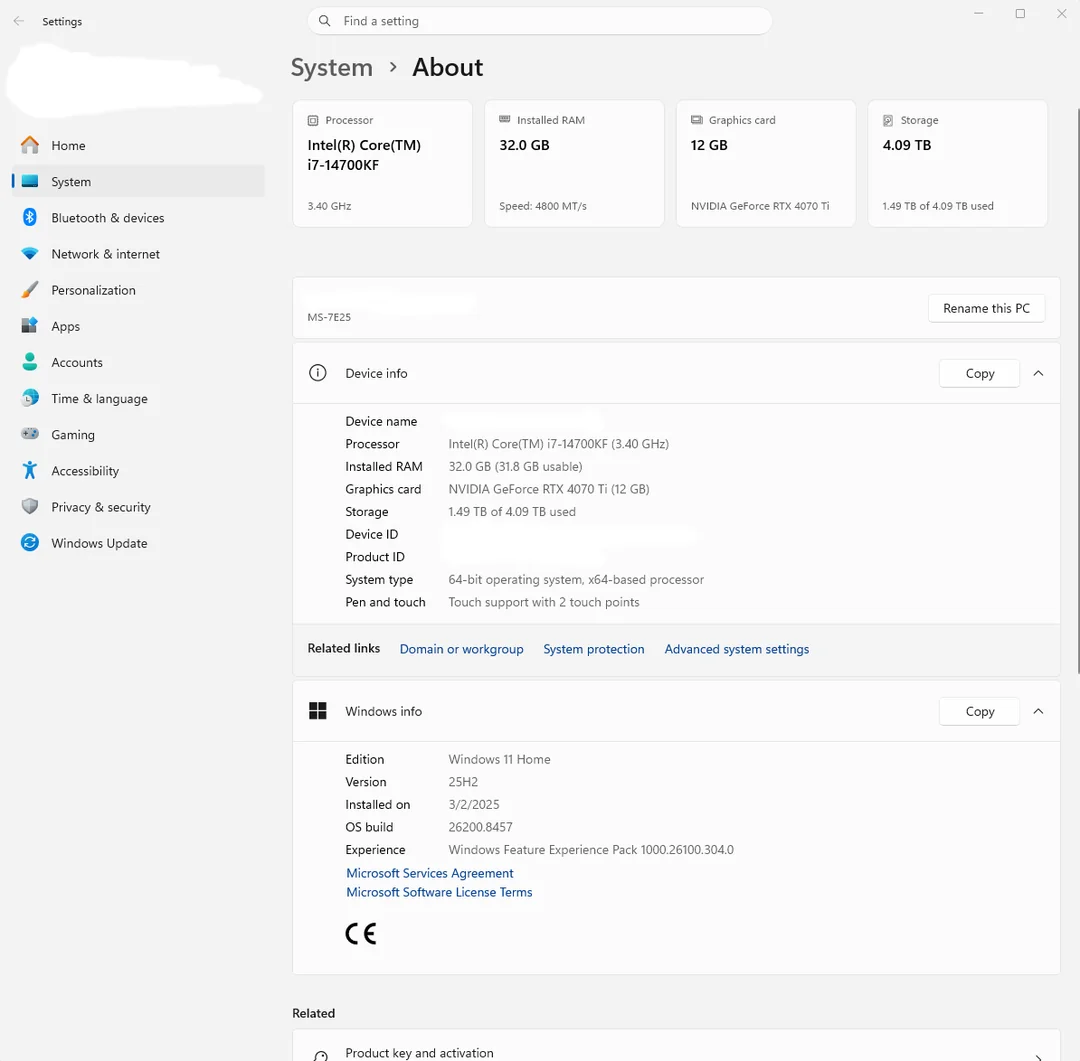Open Advanced system settings link
The height and width of the screenshot is (1061, 1080).
737,649
